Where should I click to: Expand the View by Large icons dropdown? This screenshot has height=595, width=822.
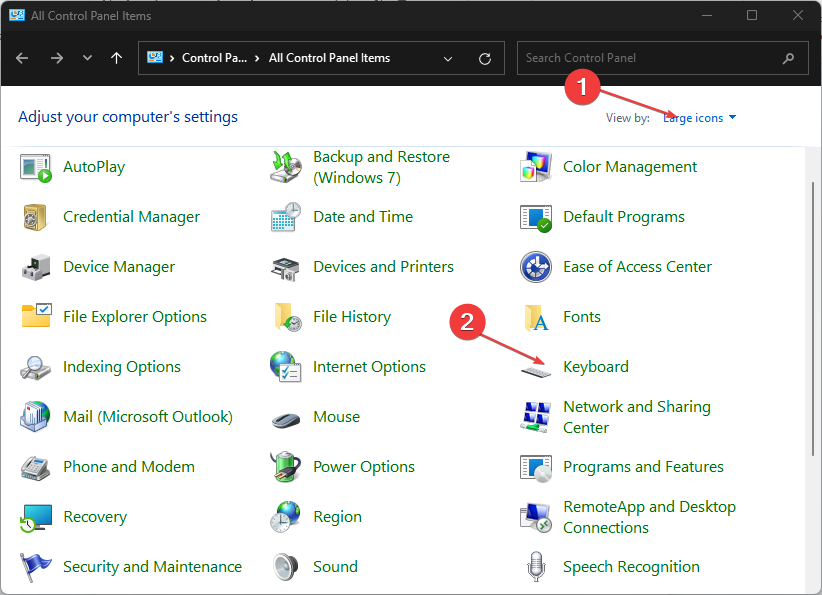[700, 118]
